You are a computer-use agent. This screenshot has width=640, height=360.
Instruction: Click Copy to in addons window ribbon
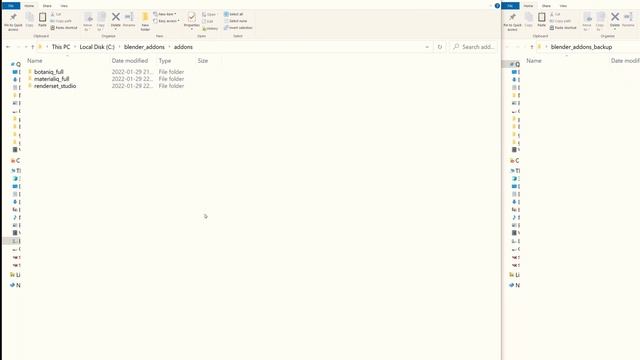[x=101, y=21]
